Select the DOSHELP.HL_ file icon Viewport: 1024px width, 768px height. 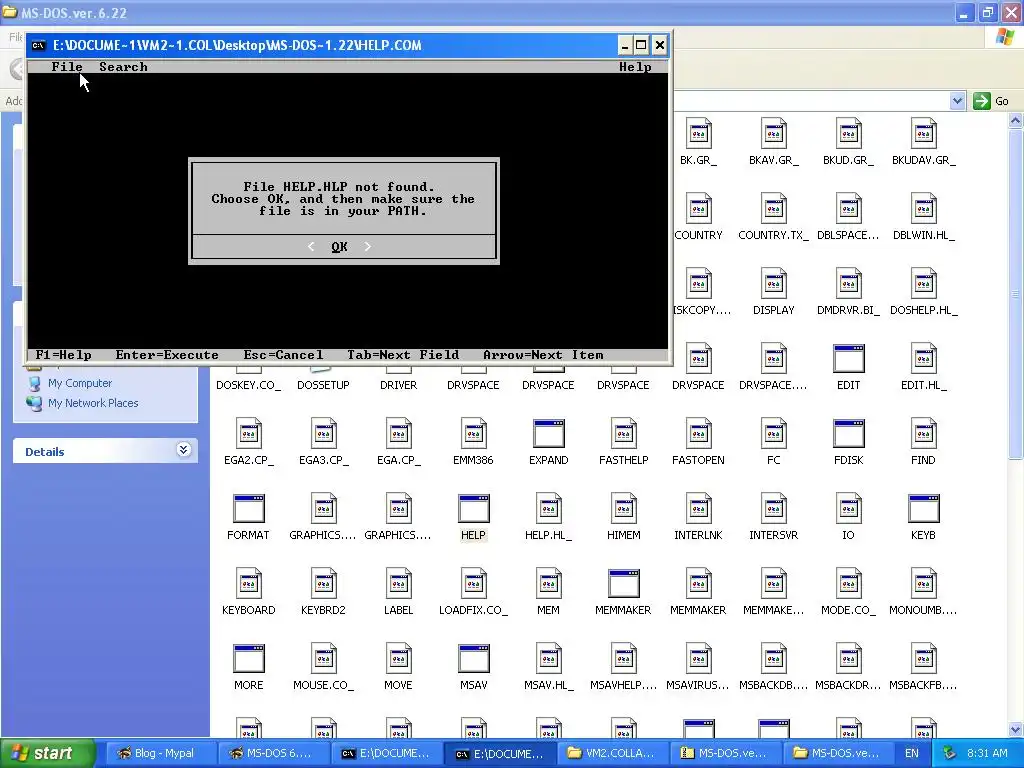pyautogui.click(x=923, y=284)
